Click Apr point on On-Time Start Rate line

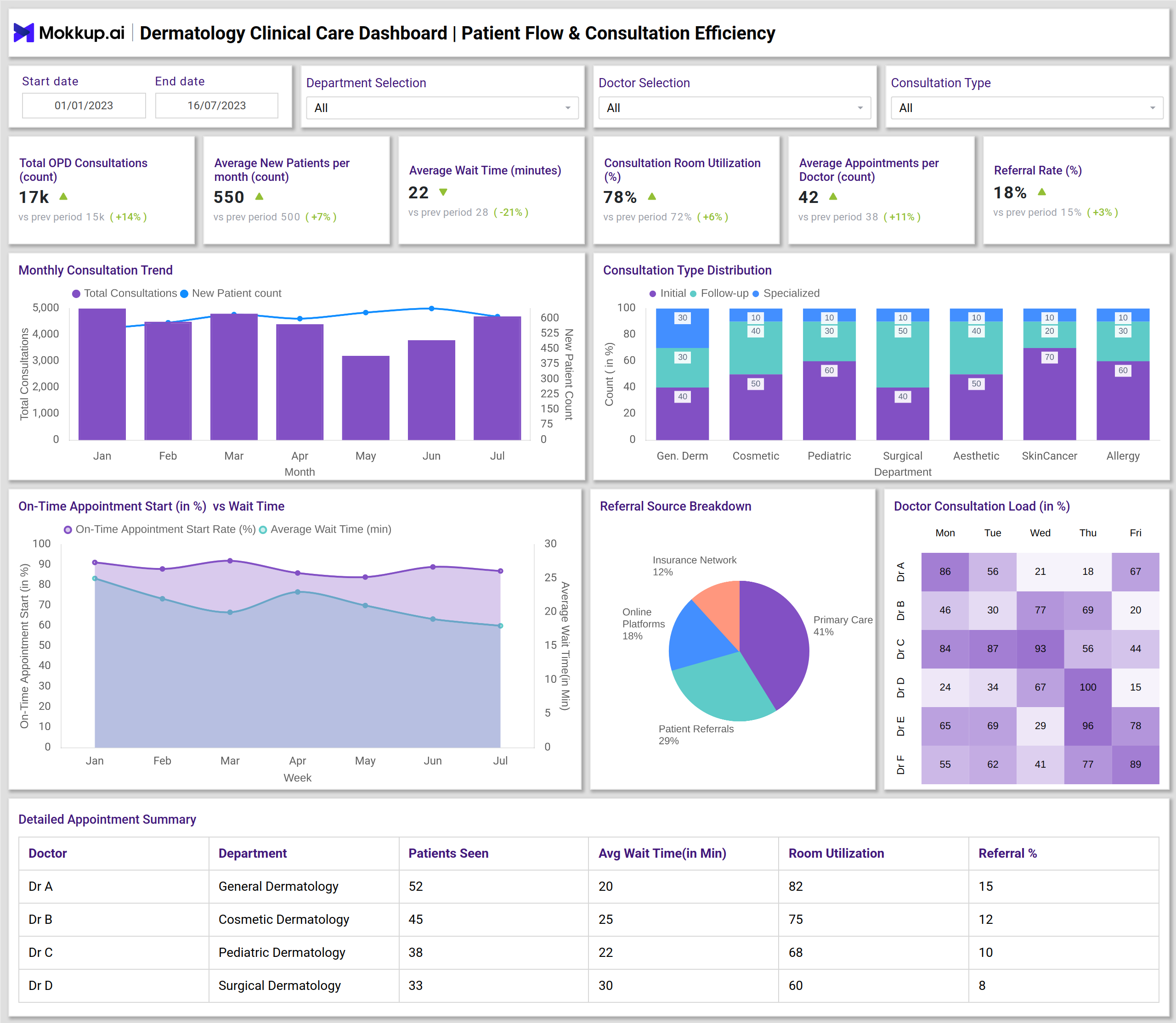[x=298, y=573]
